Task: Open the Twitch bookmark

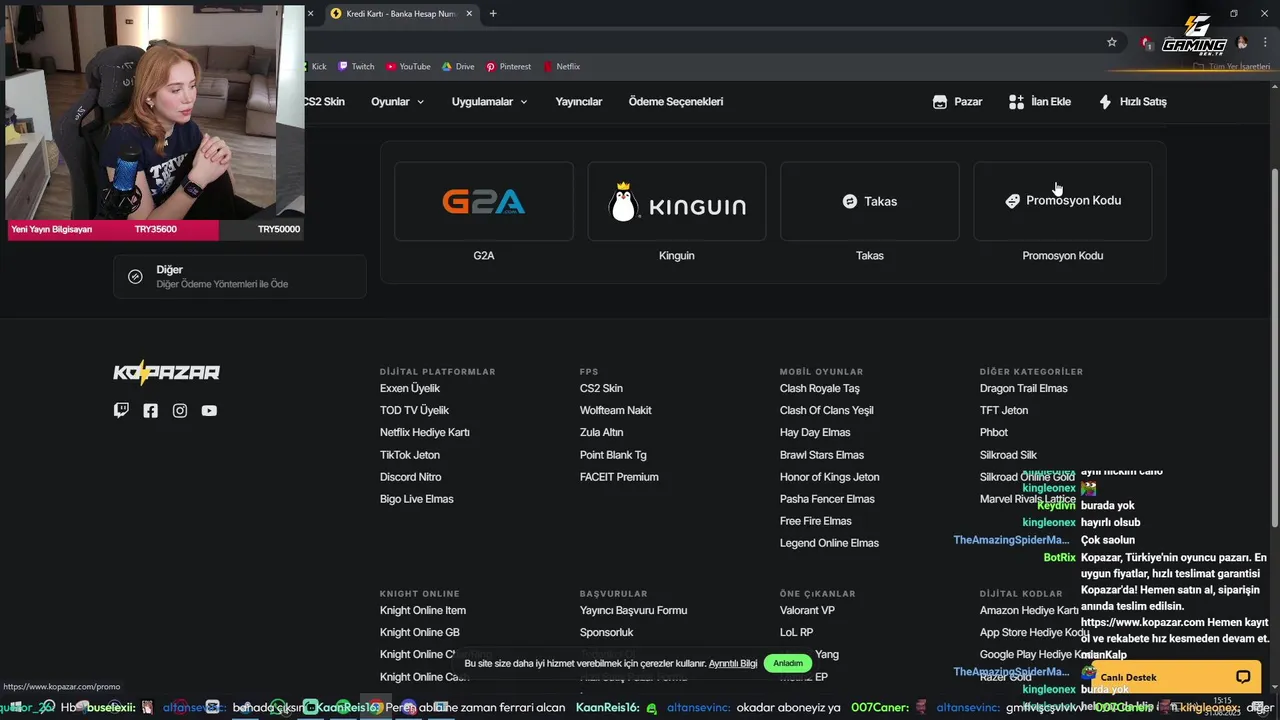Action: 356,67
